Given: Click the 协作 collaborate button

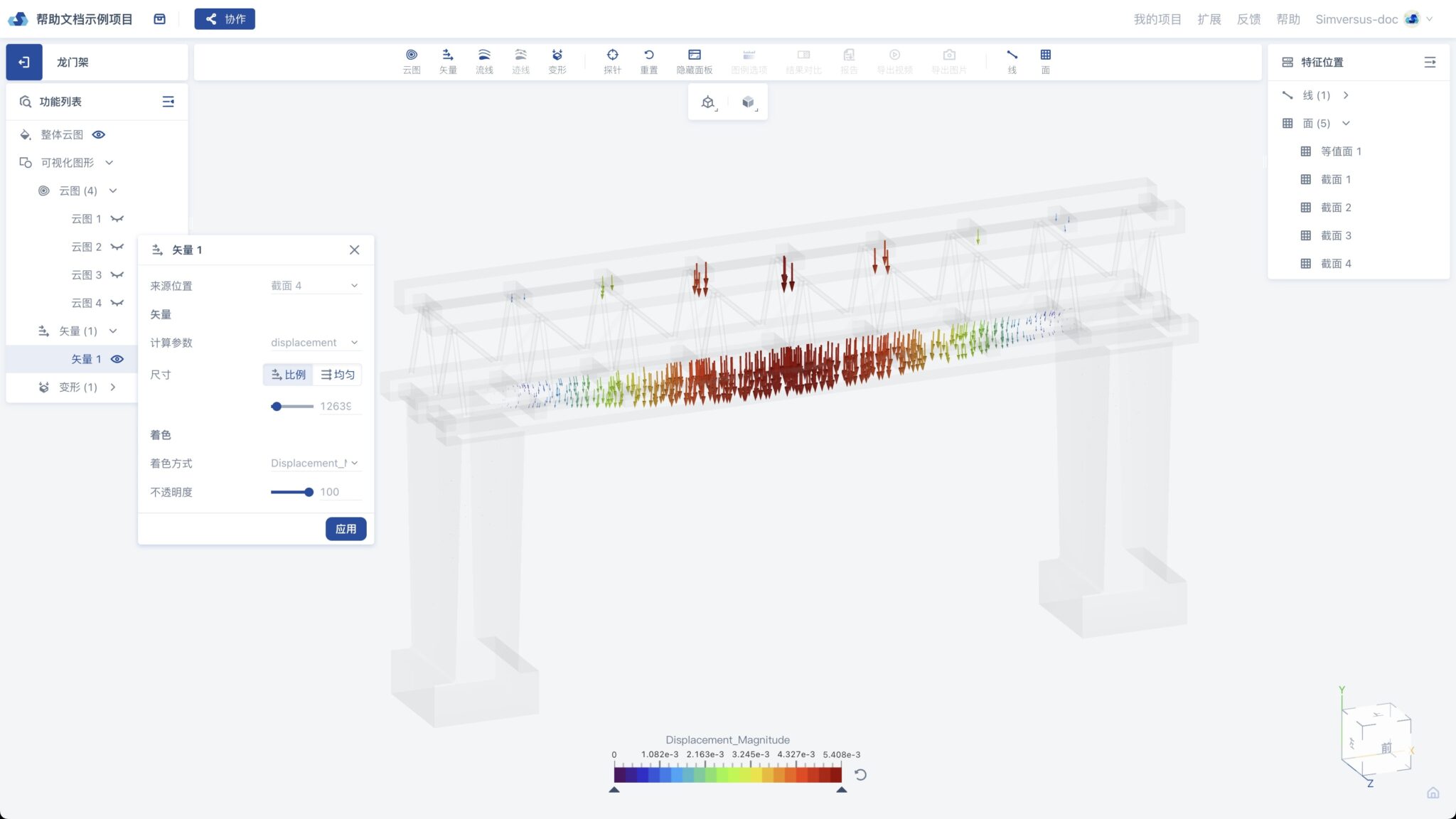Looking at the screenshot, I should (225, 19).
